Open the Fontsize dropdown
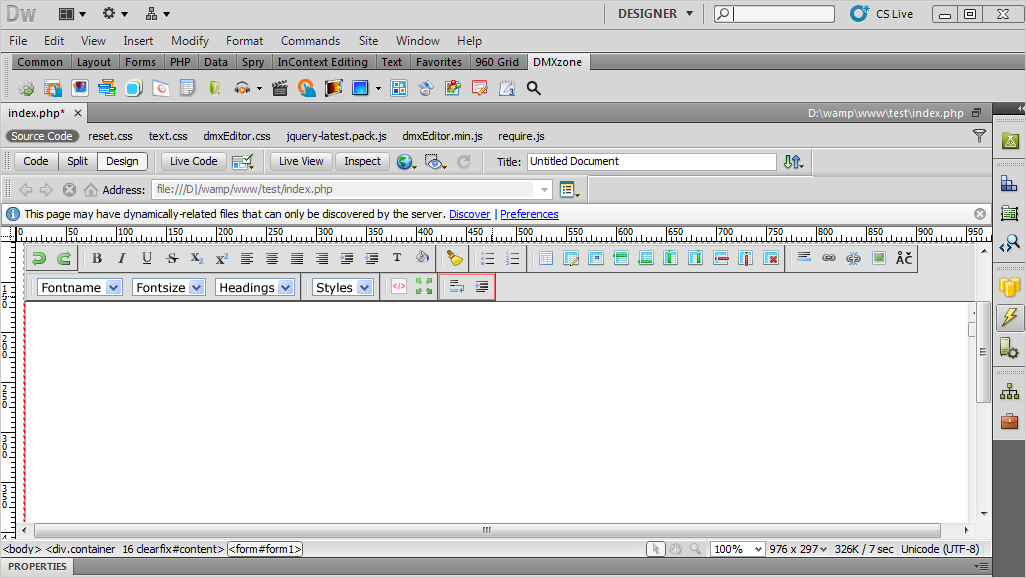Image resolution: width=1026 pixels, height=578 pixels. pos(169,287)
